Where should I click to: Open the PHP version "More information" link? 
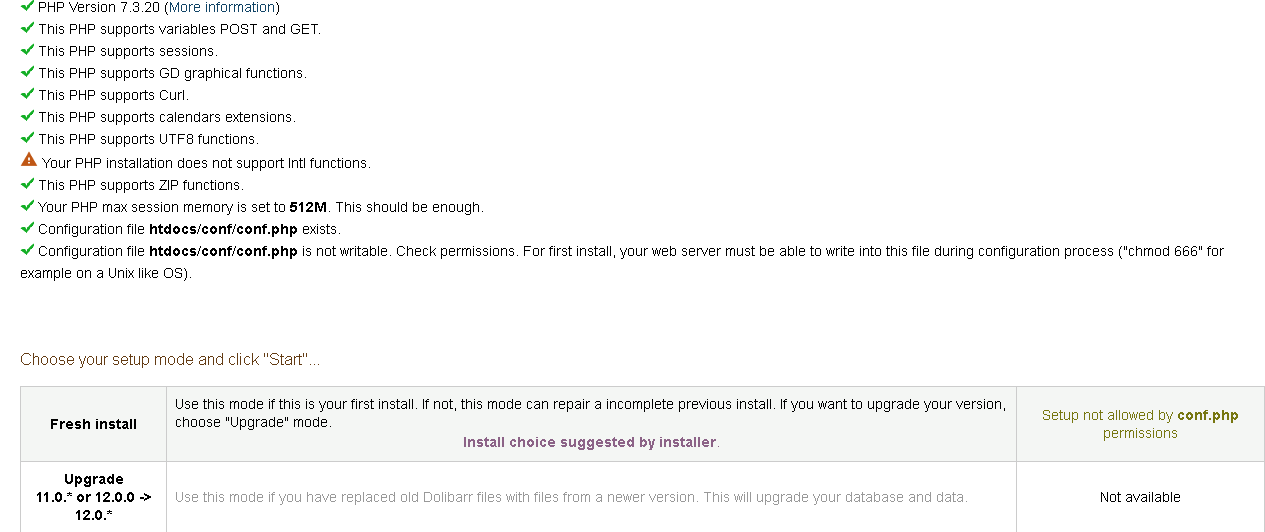click(222, 7)
